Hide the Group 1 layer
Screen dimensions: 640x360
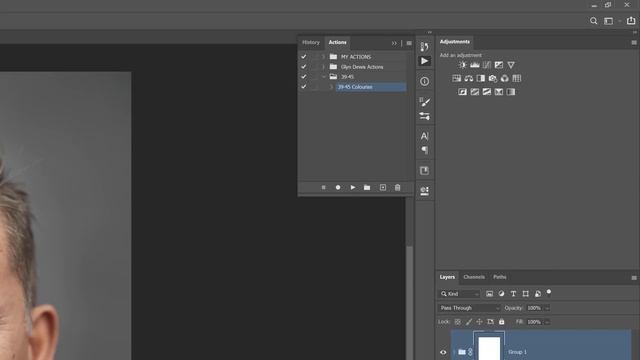(443, 352)
